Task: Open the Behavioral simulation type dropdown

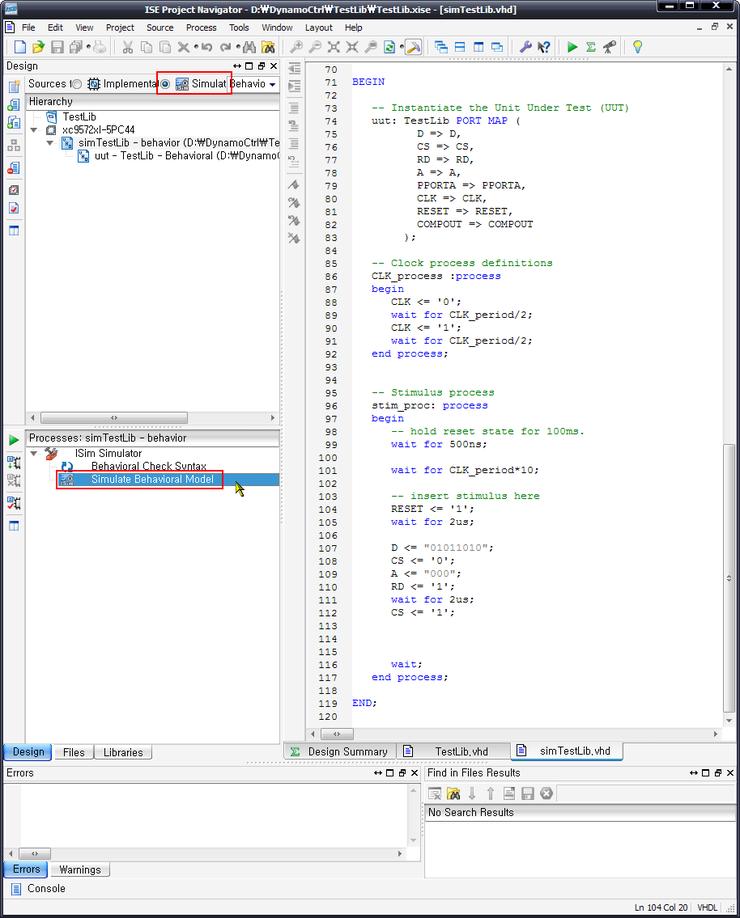Action: tap(272, 85)
